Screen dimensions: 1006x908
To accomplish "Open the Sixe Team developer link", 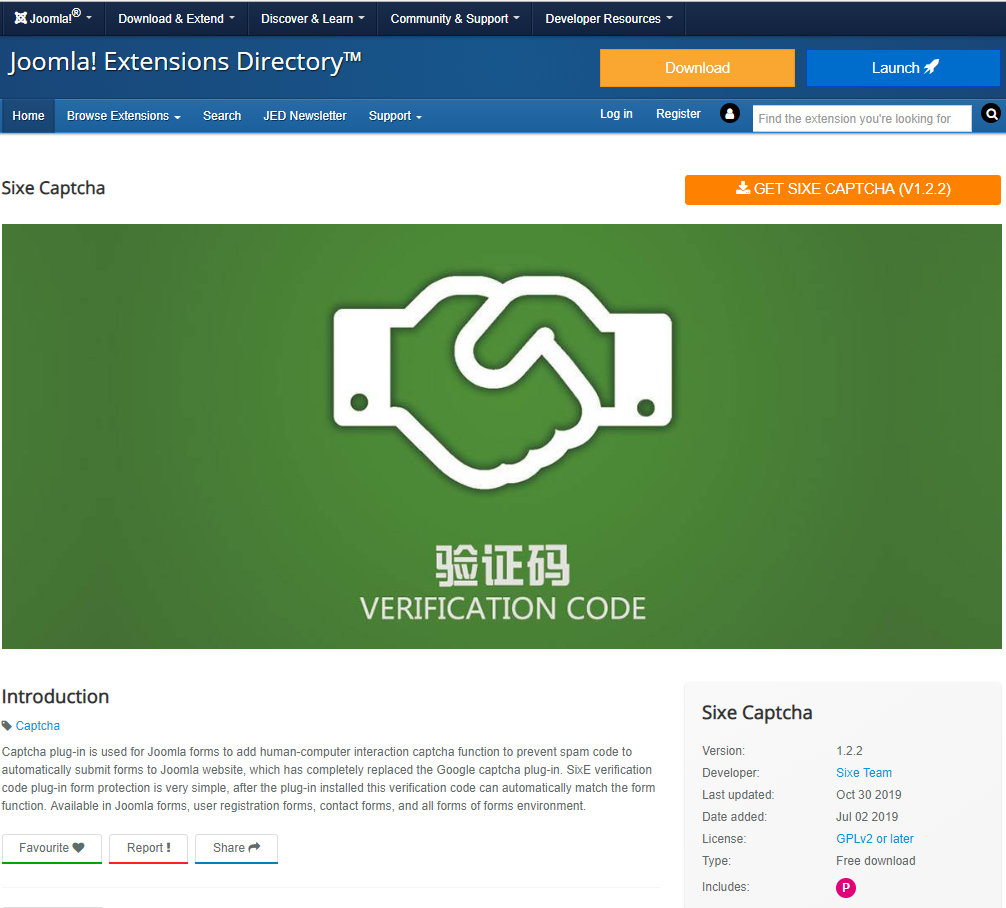I will 863,773.
